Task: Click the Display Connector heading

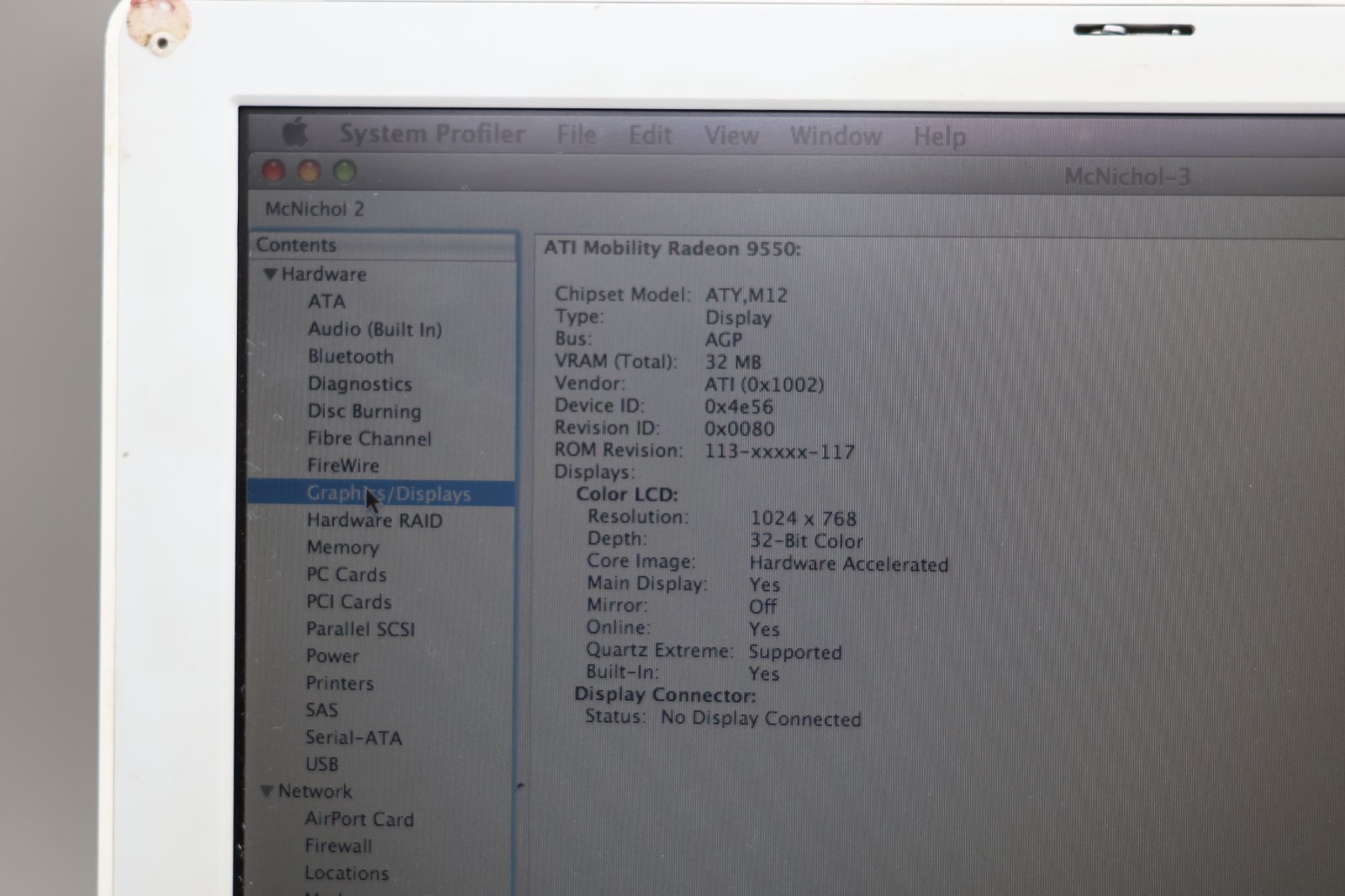Action: [x=665, y=695]
